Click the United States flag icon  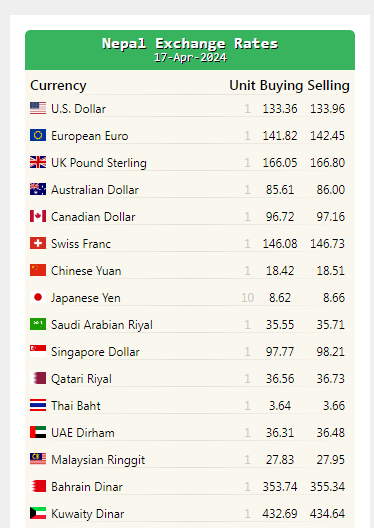38,108
